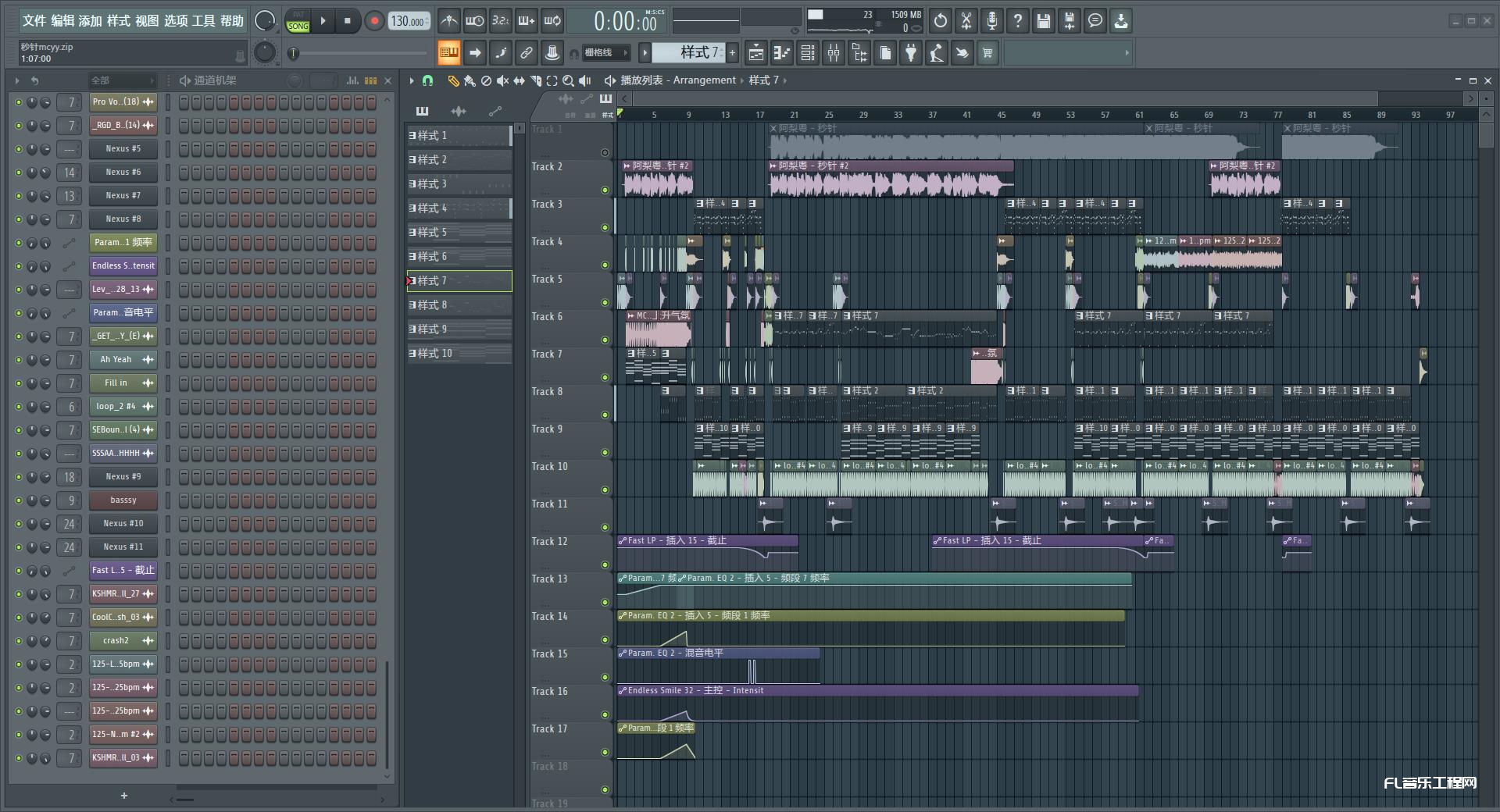Add new pattern with plus button
Screen dimensions: 1500x812
(x=732, y=53)
